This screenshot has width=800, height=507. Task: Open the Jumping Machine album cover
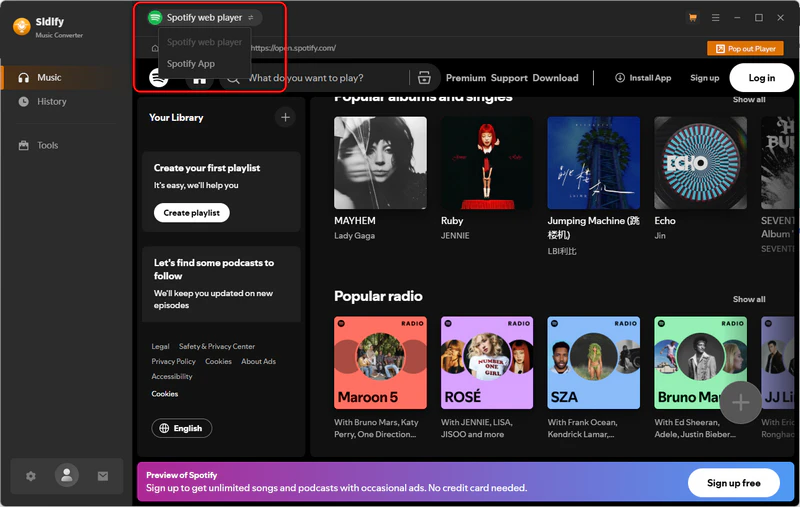tap(593, 163)
